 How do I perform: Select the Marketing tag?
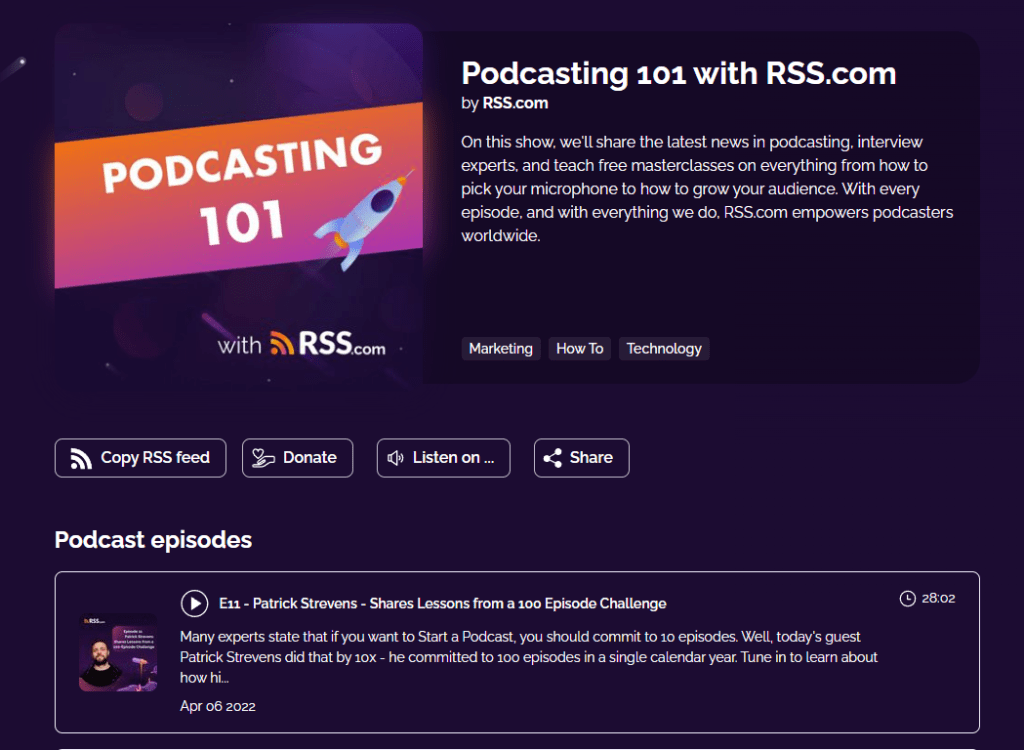click(501, 349)
